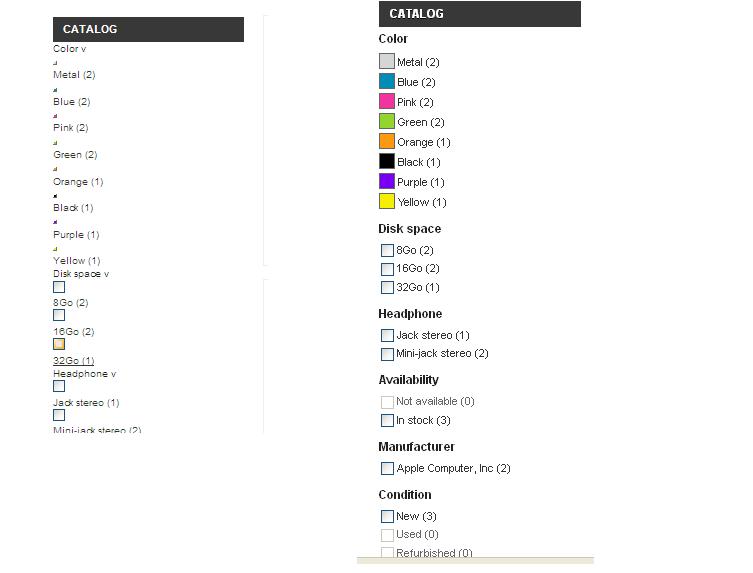Tick the In stock (3) checkbox
The width and height of the screenshot is (753, 573).
click(x=387, y=420)
